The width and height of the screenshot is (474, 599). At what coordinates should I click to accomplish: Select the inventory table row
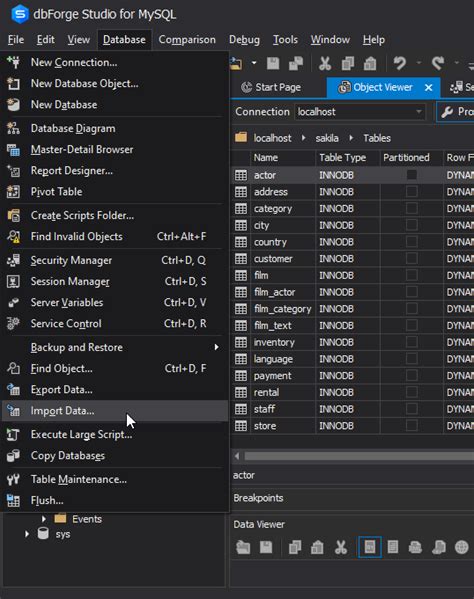coord(353,342)
